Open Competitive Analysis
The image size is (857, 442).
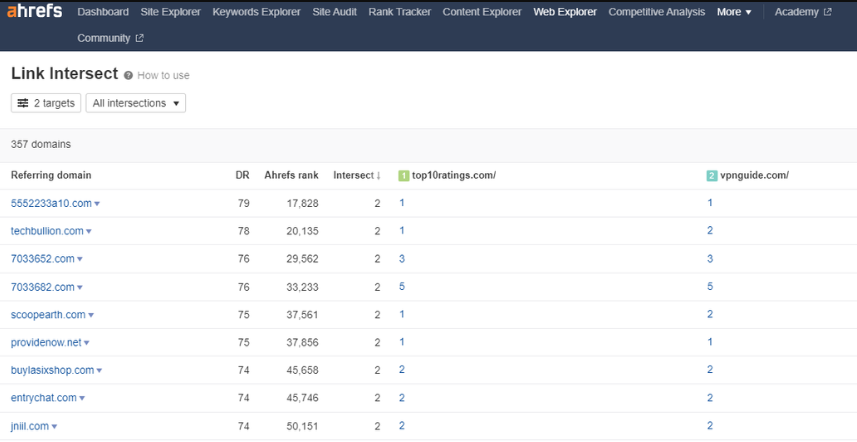tap(656, 12)
